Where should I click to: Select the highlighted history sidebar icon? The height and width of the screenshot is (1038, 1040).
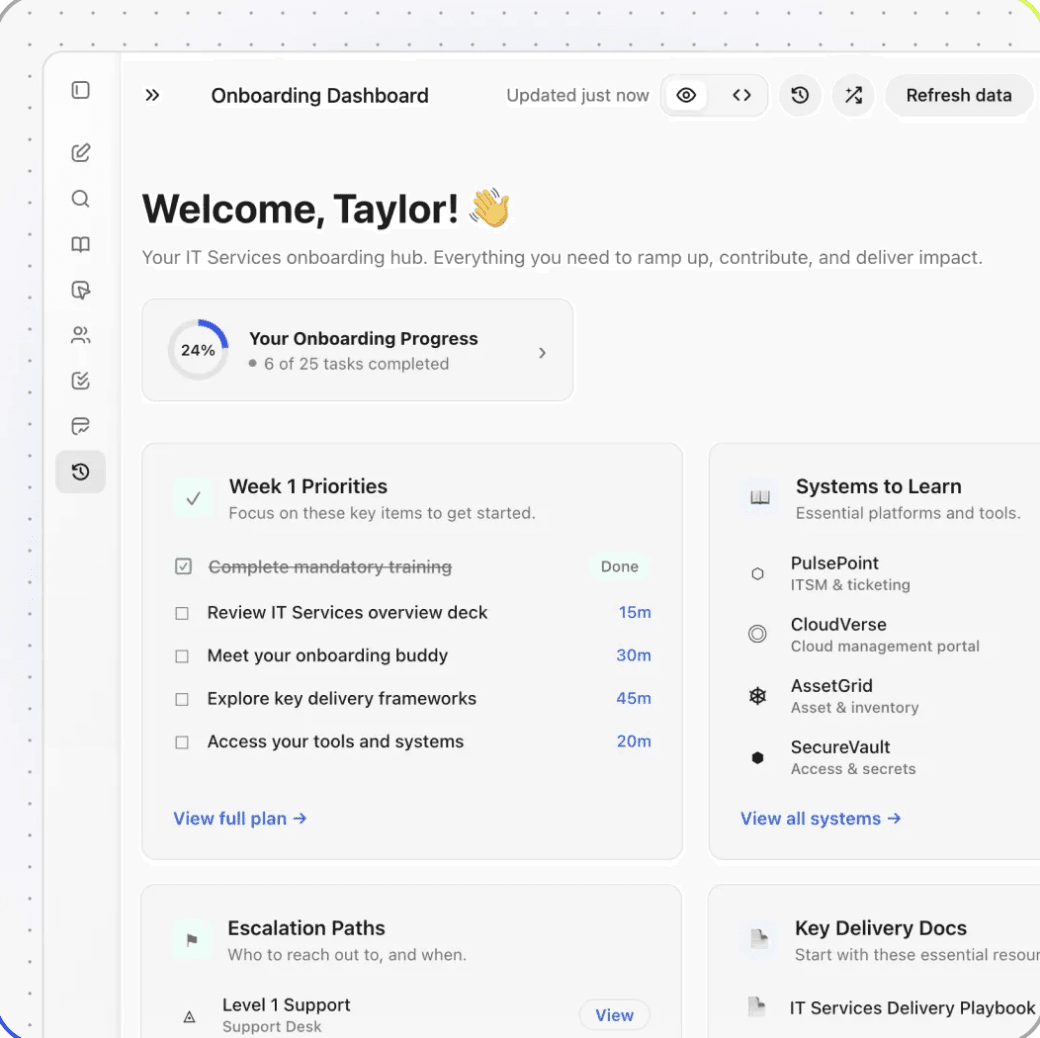pos(80,472)
